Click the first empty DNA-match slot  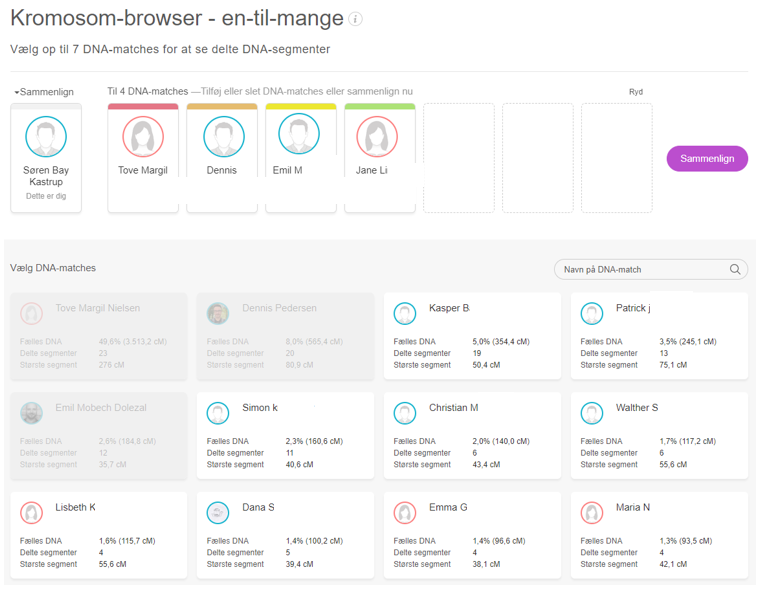(x=458, y=158)
